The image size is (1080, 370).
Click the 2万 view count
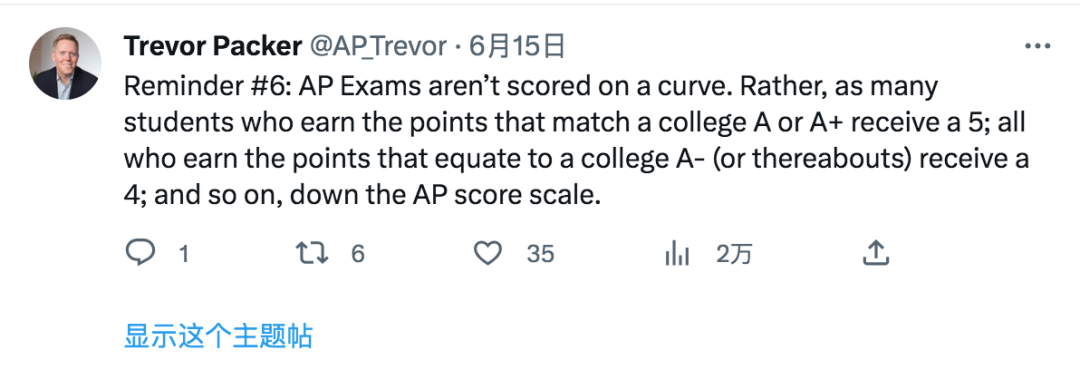(x=734, y=254)
